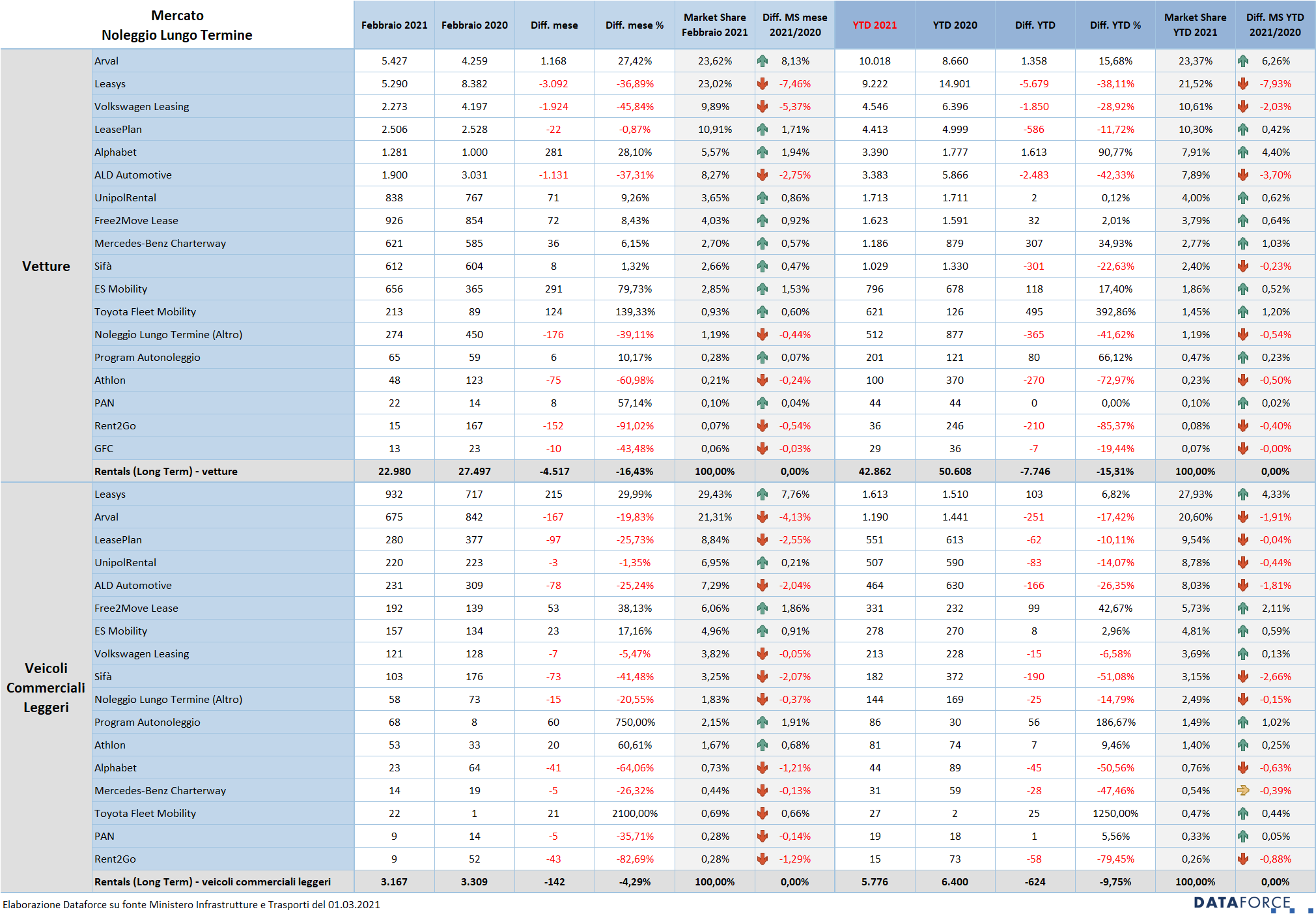Click the Mercato Noleggio Lungo Termine title
1316x916 pixels.
tap(177, 25)
